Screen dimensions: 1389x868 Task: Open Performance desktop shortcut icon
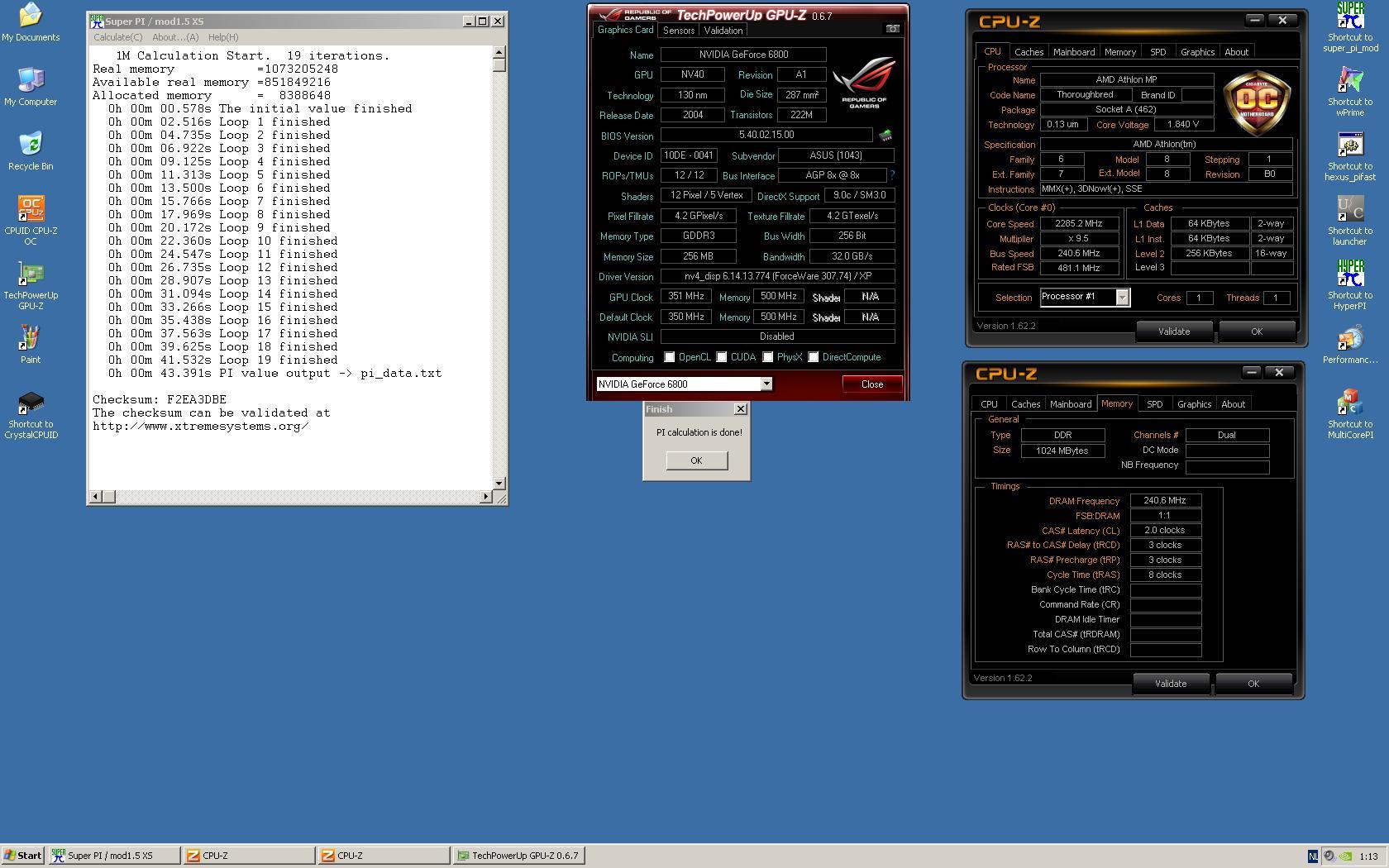(1350, 345)
